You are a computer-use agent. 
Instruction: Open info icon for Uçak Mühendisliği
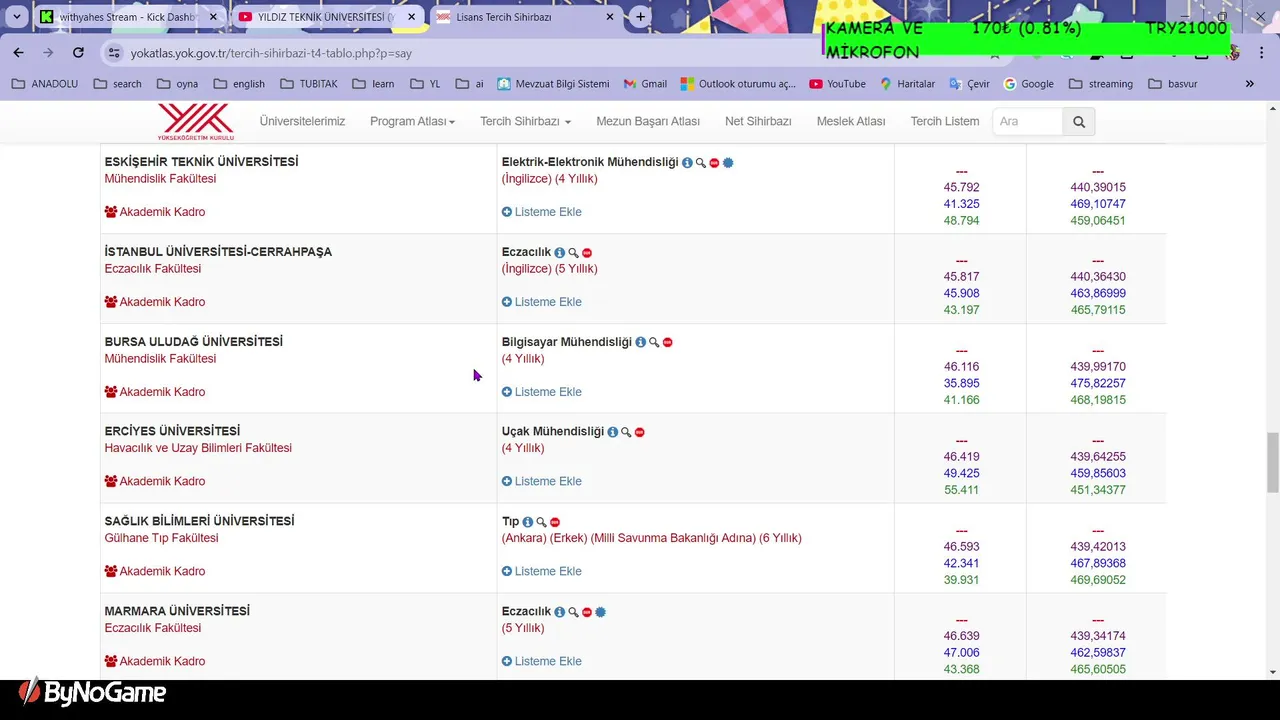tap(612, 432)
